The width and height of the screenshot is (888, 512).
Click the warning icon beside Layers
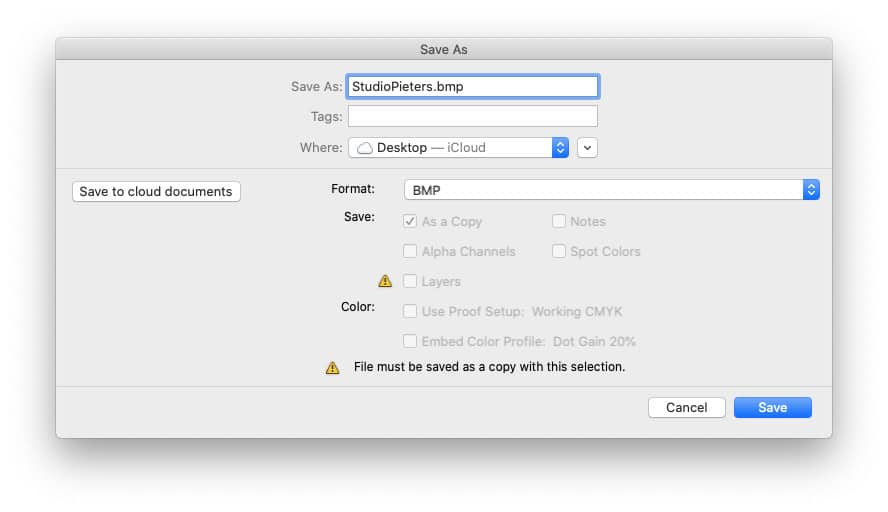pos(385,281)
